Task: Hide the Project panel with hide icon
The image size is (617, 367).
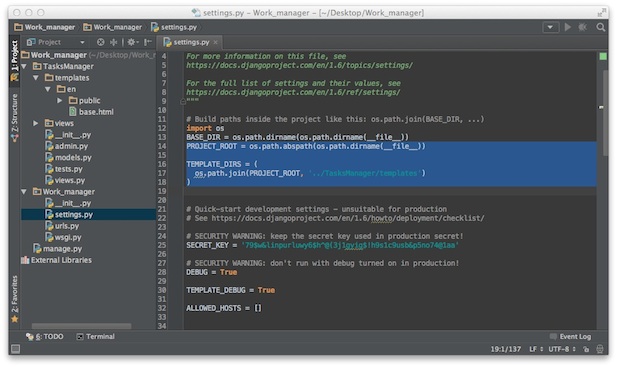Action: pos(148,42)
